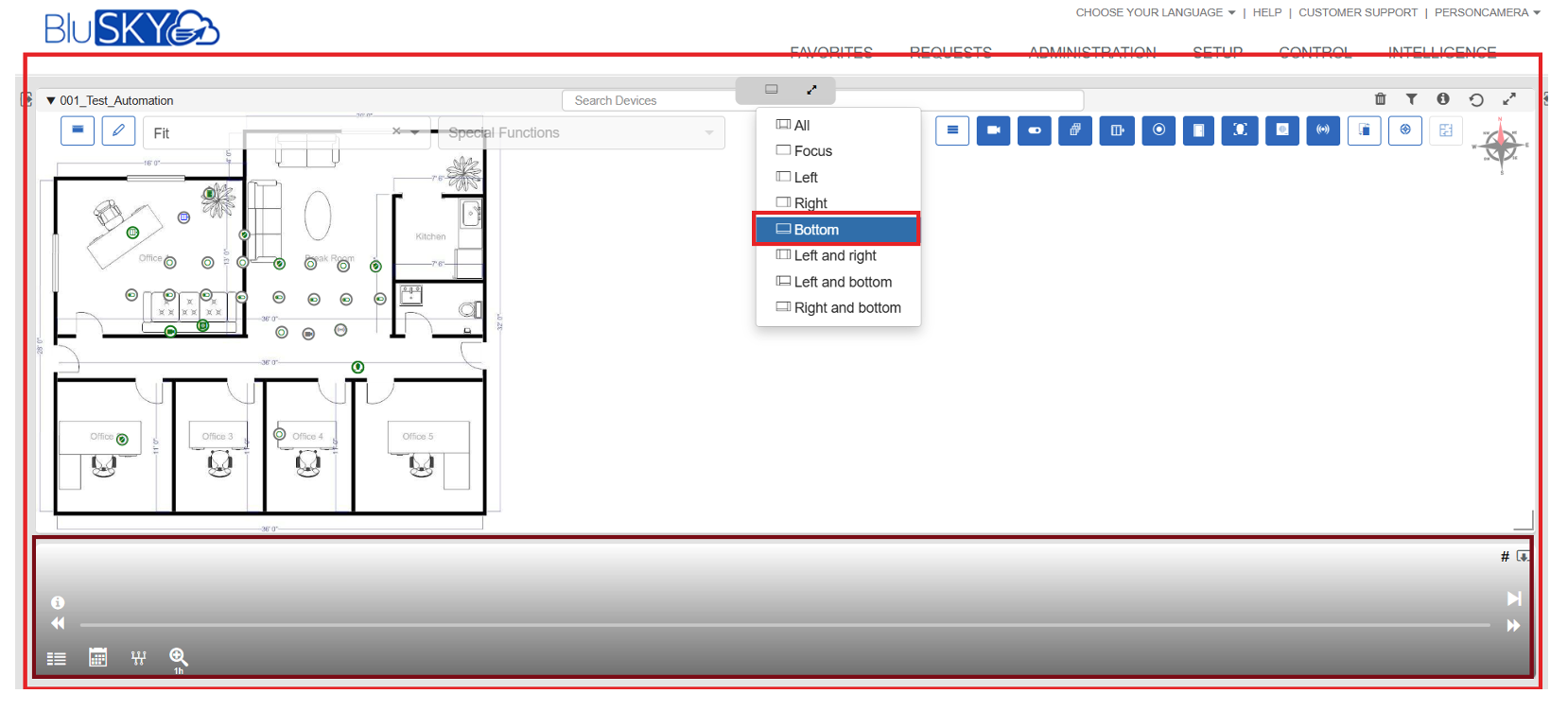The height and width of the screenshot is (711, 1568).
Task: Click the timeline zoom 1h magnifier
Action: 178,659
